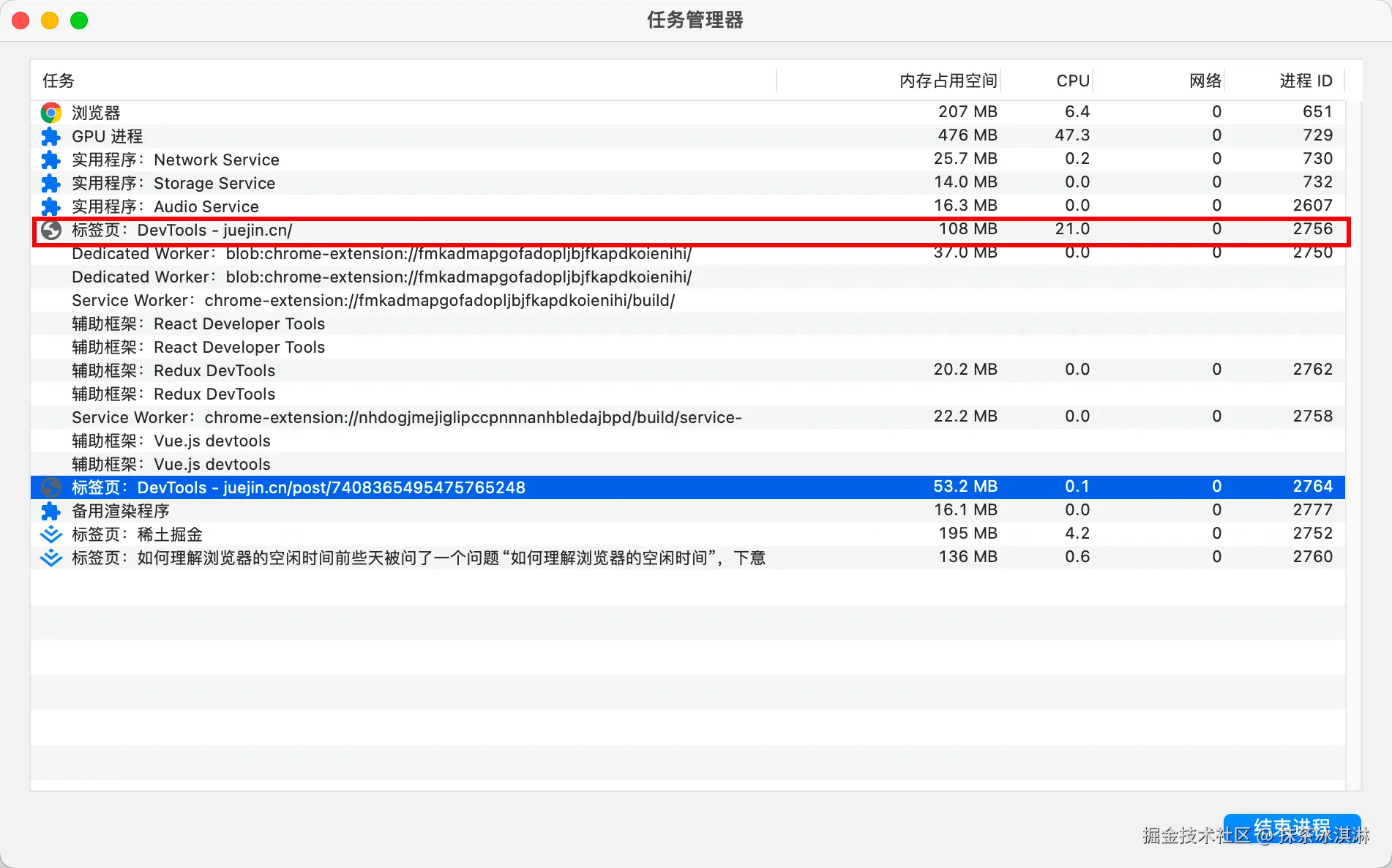Select 实用程序: Network Service row
This screenshot has width=1392, height=868.
[688, 160]
